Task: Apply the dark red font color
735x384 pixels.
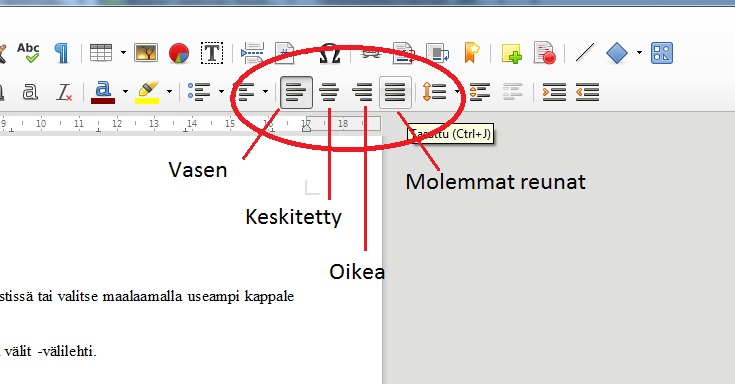Action: (103, 92)
